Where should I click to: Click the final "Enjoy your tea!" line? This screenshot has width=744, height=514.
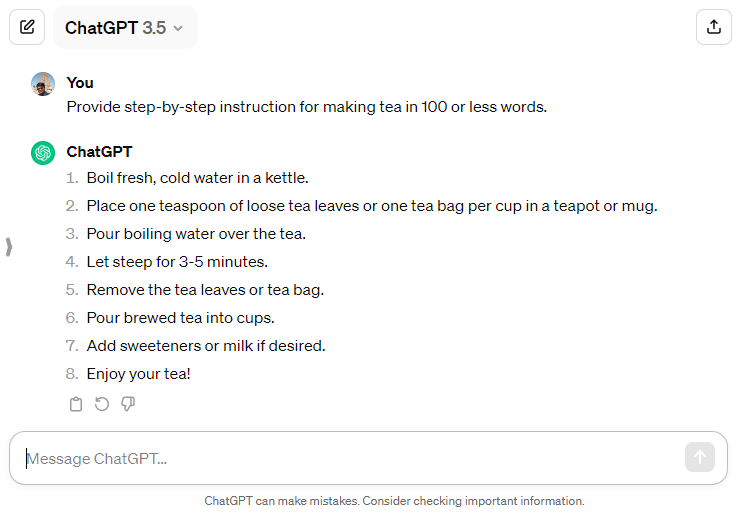[x=138, y=374]
